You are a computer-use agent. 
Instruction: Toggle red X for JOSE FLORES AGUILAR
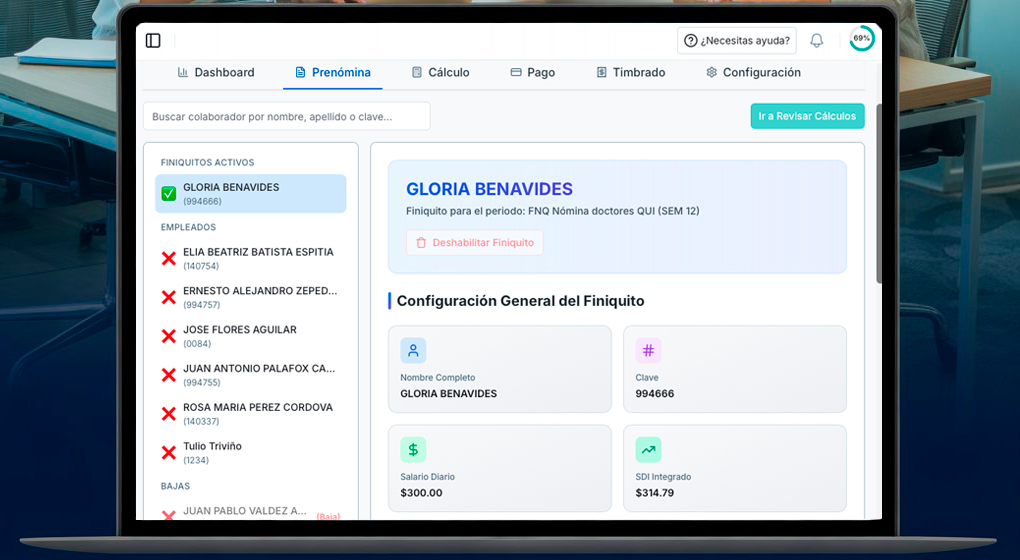point(168,336)
